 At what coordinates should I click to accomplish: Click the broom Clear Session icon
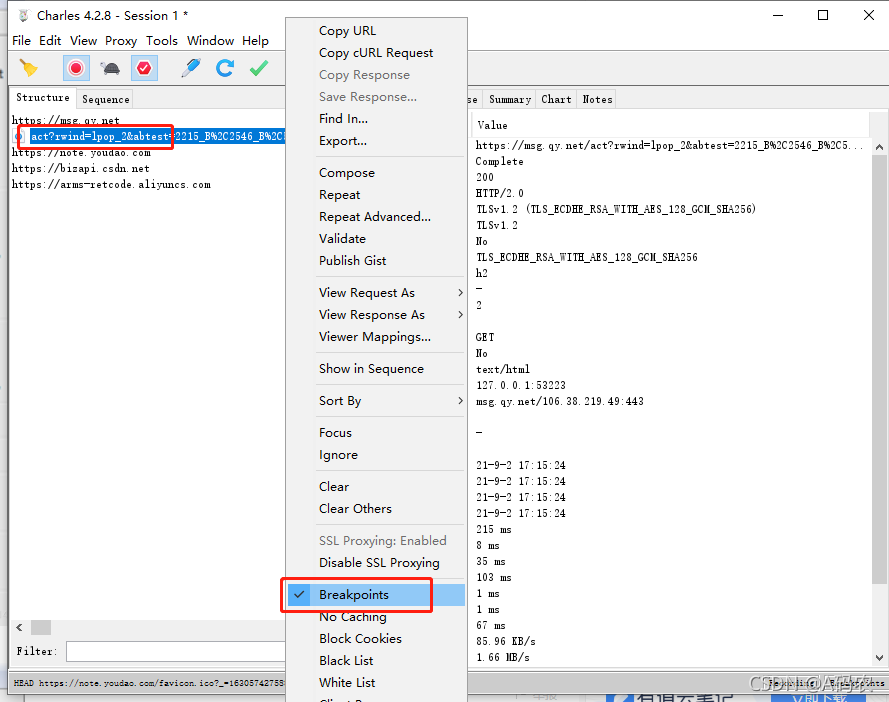(x=28, y=69)
